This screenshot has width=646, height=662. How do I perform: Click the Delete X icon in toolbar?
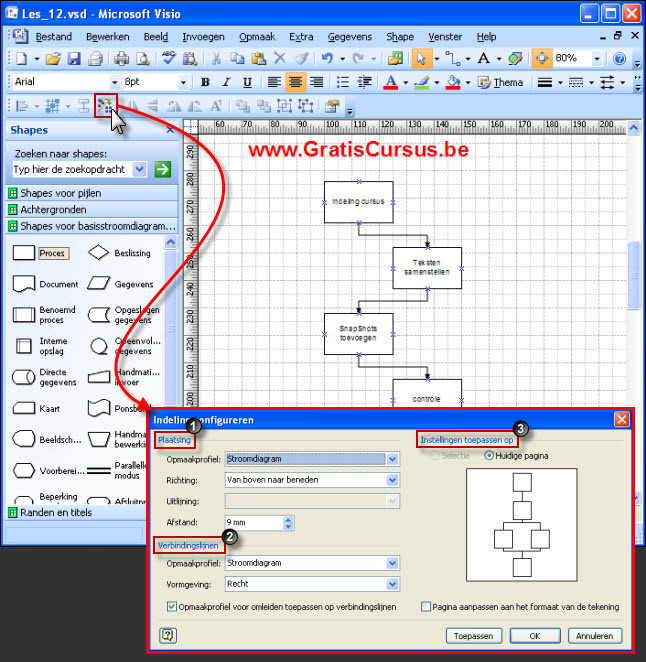280,59
